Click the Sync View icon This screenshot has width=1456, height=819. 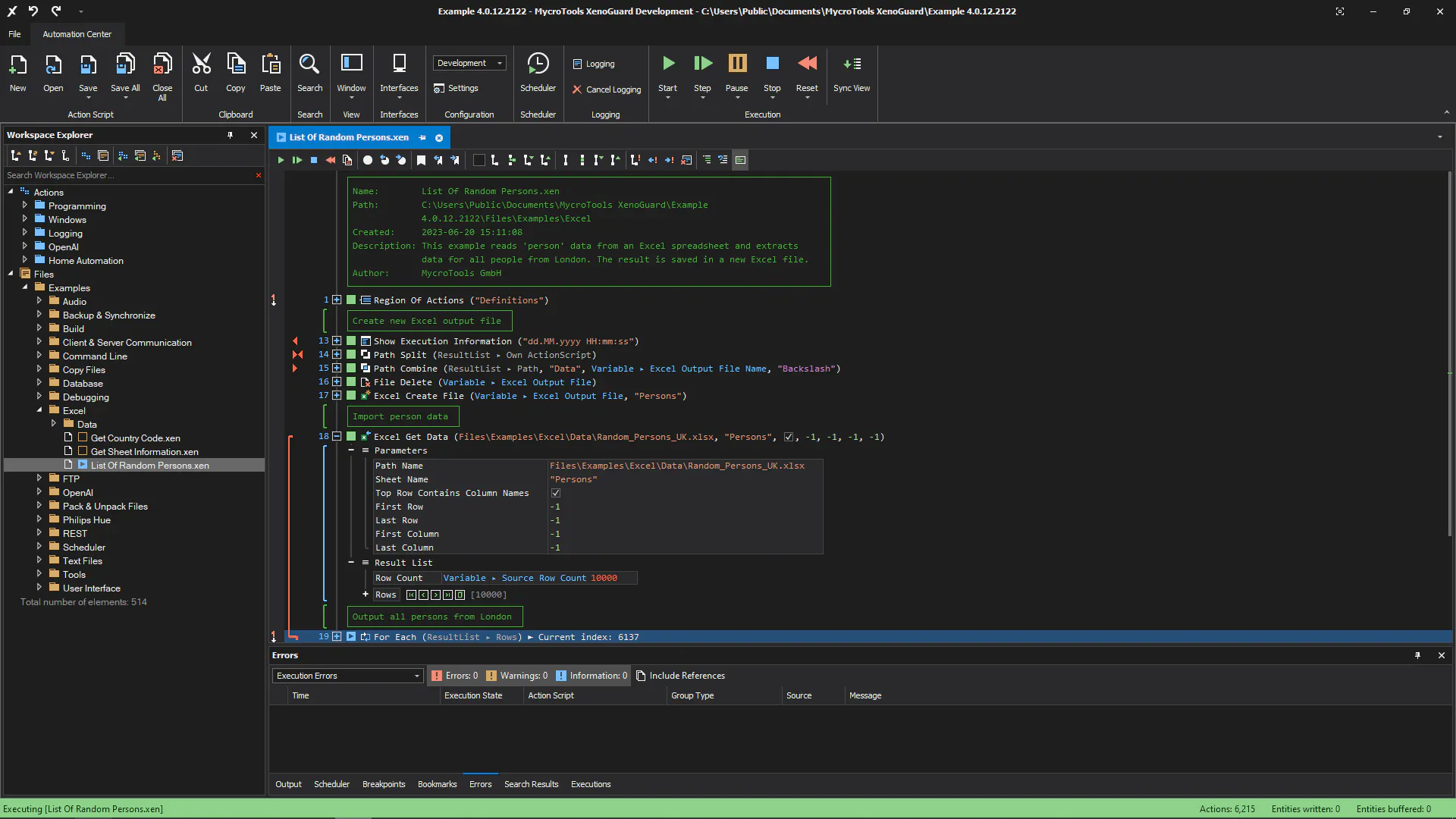(x=852, y=64)
